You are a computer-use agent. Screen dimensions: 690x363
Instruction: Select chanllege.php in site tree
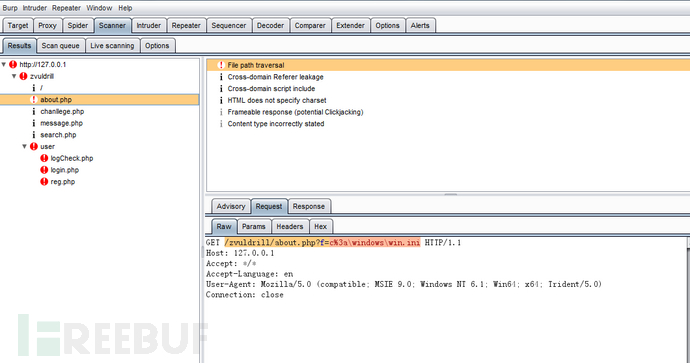(x=62, y=111)
